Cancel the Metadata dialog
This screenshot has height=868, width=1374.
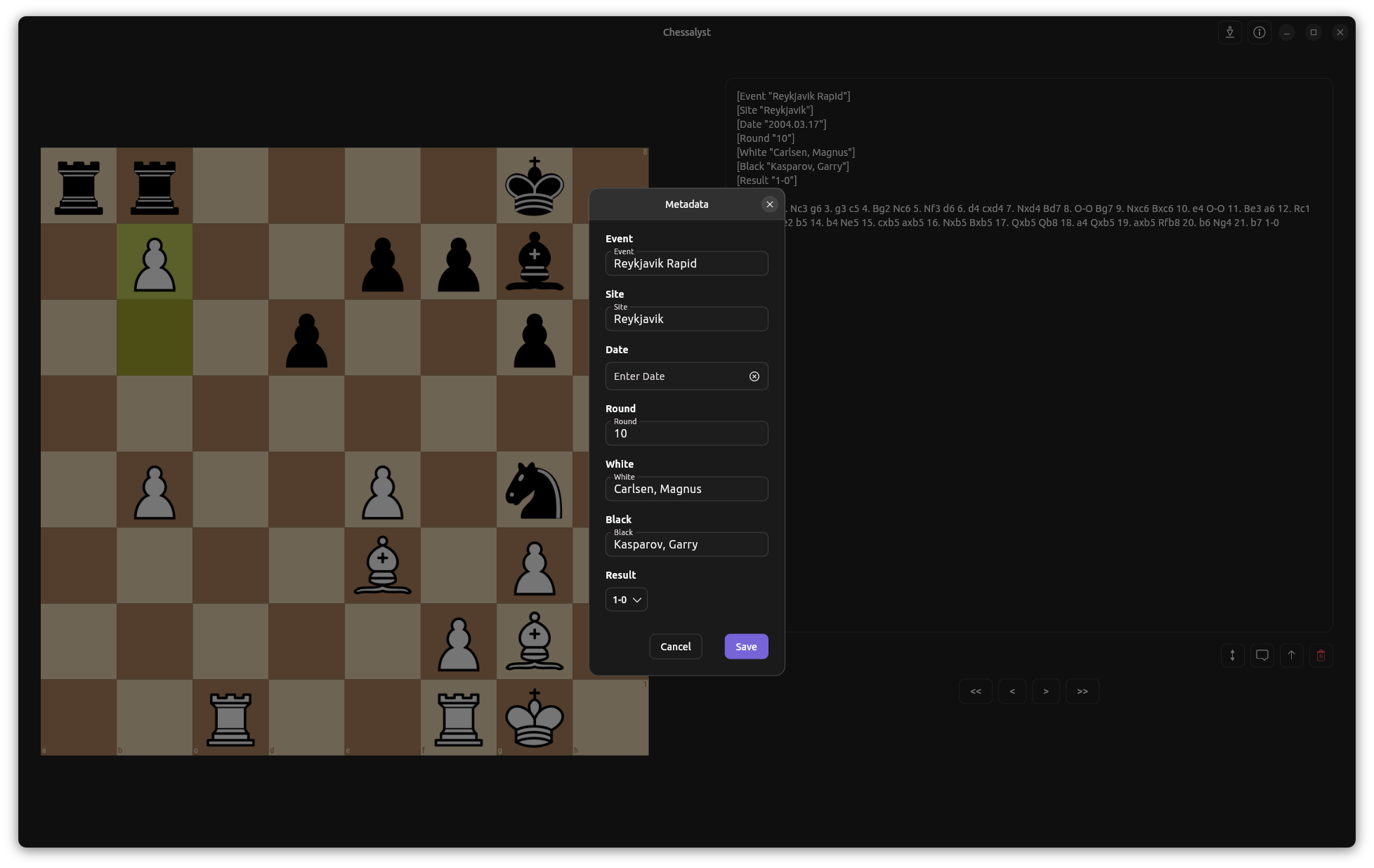click(x=676, y=647)
